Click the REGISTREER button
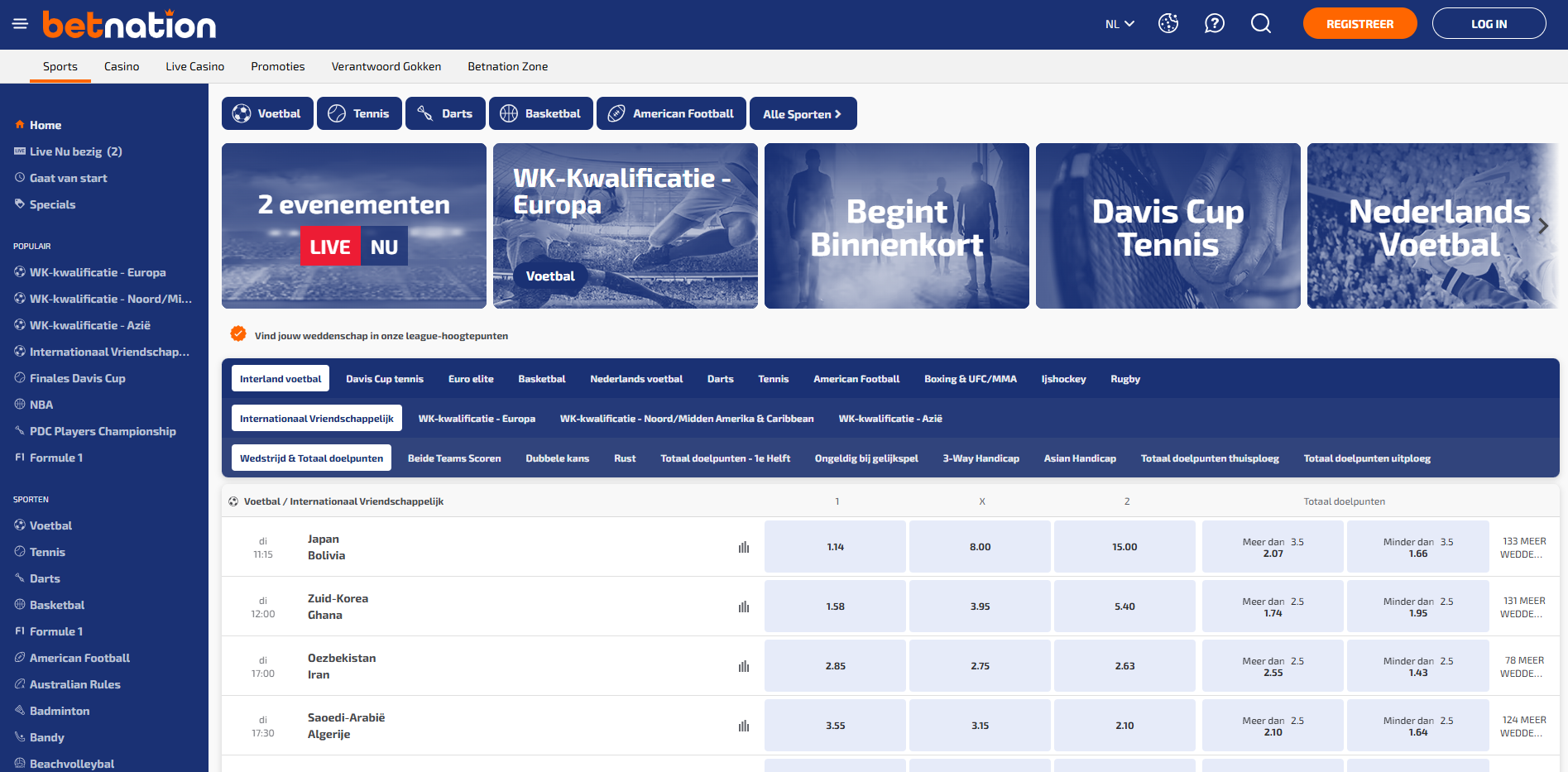The height and width of the screenshot is (772, 1568). tap(1360, 23)
